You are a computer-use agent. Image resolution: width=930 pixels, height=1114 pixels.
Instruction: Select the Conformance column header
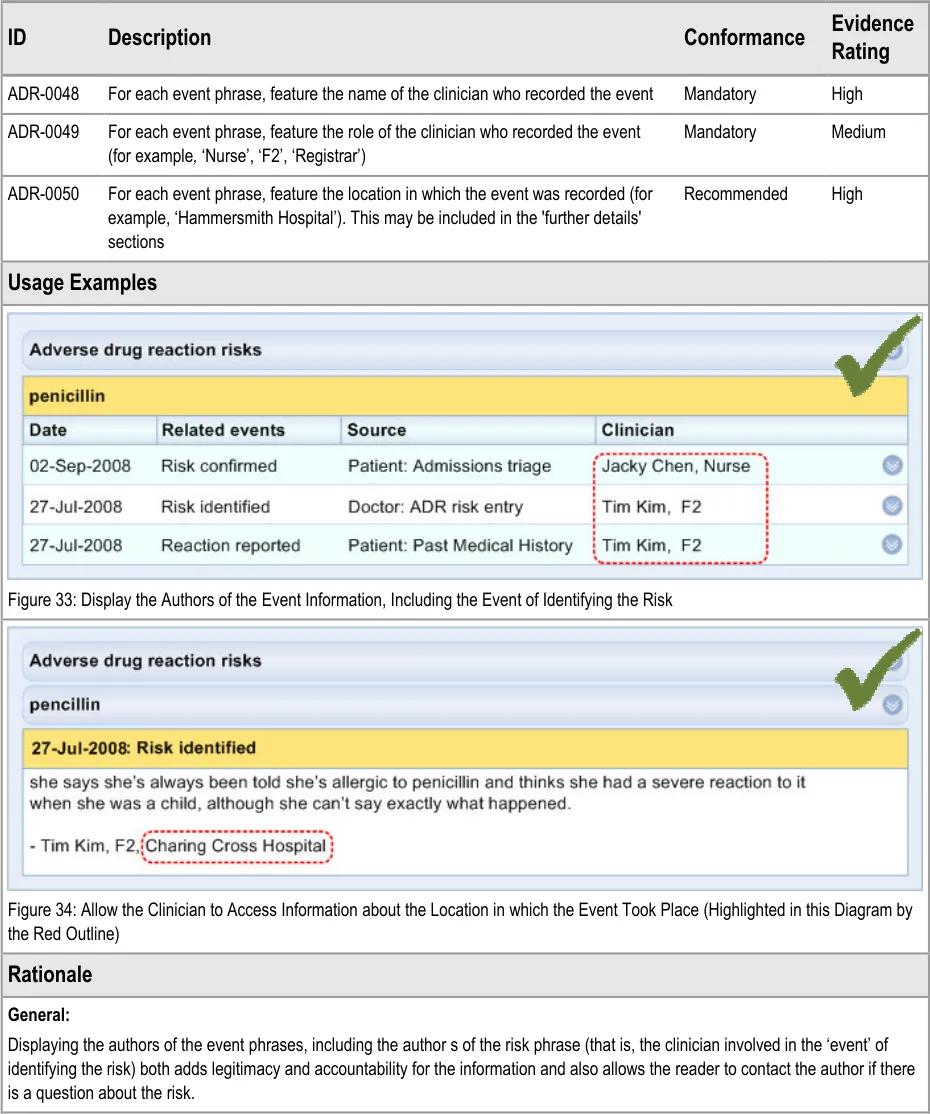[744, 37]
